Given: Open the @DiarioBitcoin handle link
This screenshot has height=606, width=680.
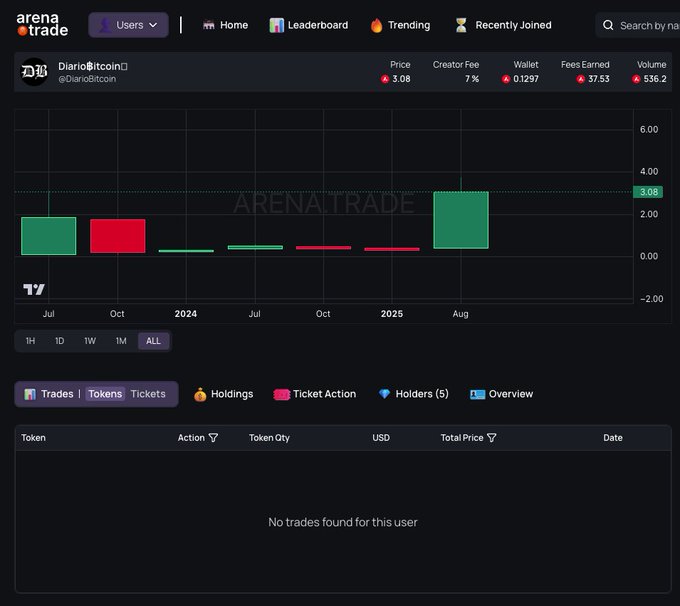Looking at the screenshot, I should 87,79.
